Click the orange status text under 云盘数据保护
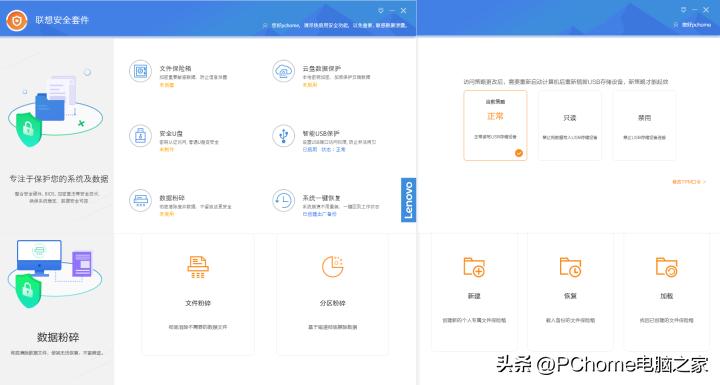This screenshot has width=720, height=385. coord(309,85)
